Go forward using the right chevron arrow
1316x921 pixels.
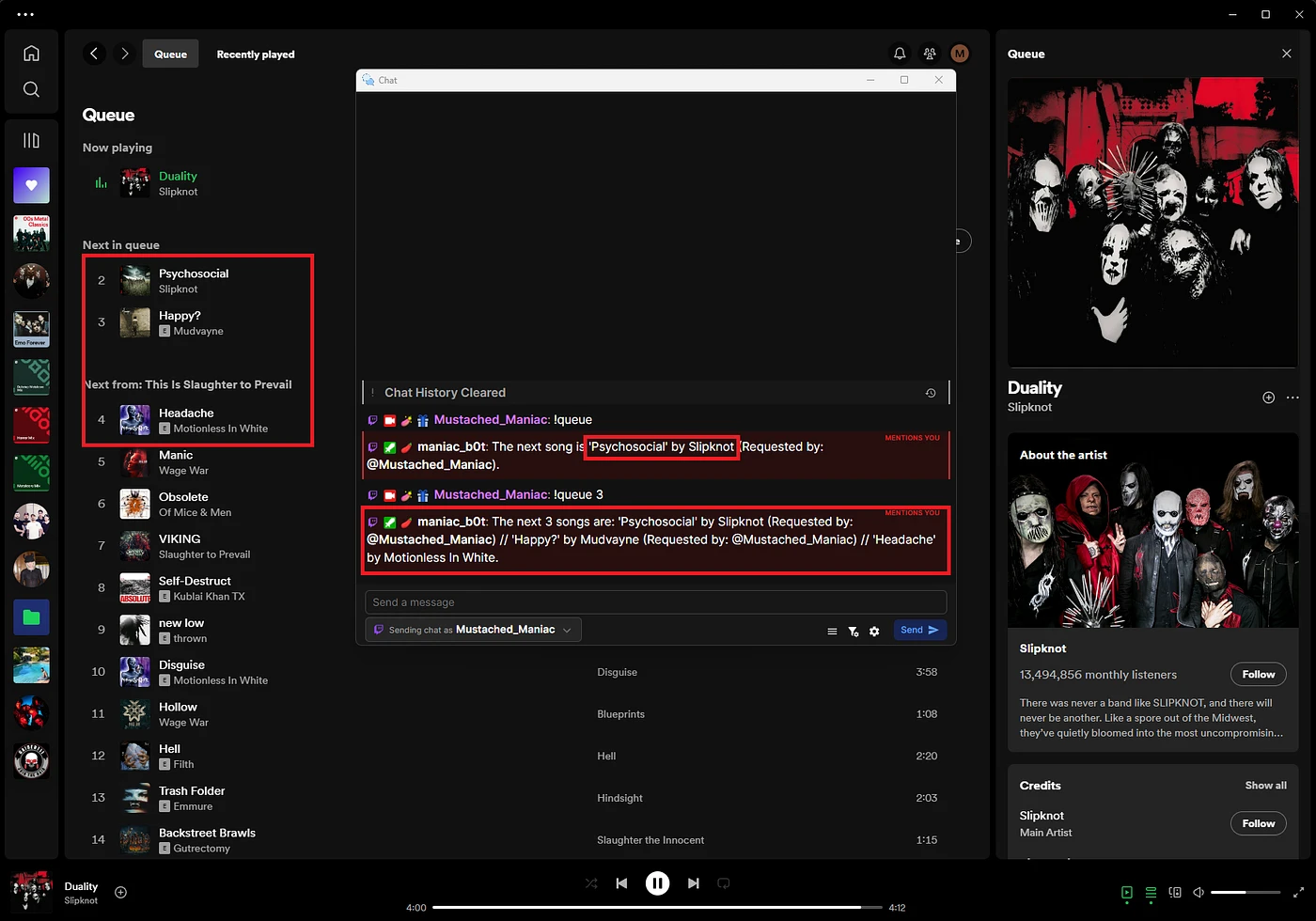(124, 54)
